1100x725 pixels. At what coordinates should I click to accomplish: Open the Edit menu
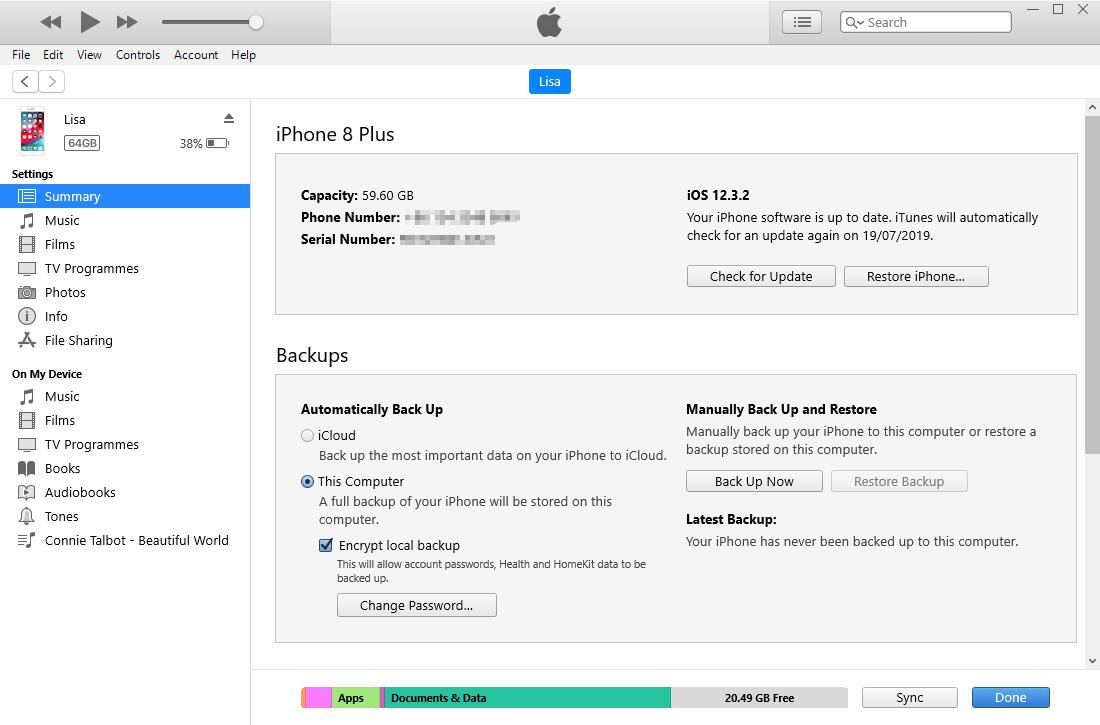(53, 55)
